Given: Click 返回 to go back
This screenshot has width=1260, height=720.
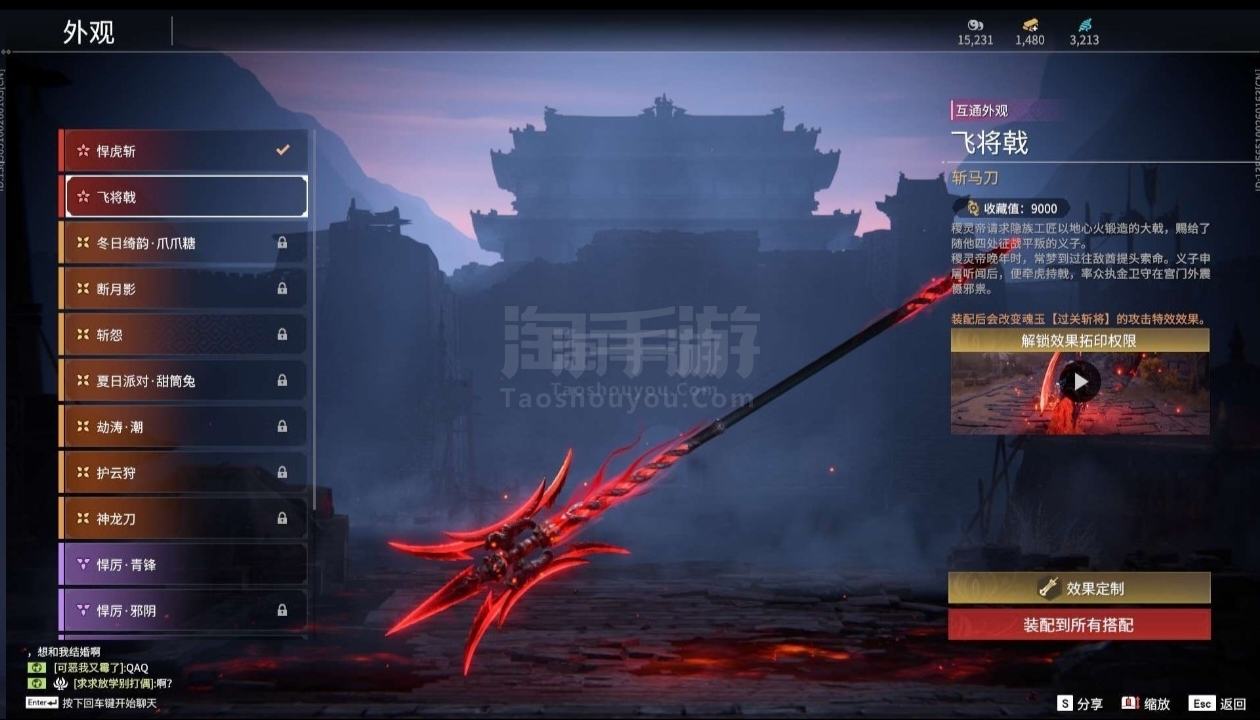Looking at the screenshot, I should click(1218, 704).
